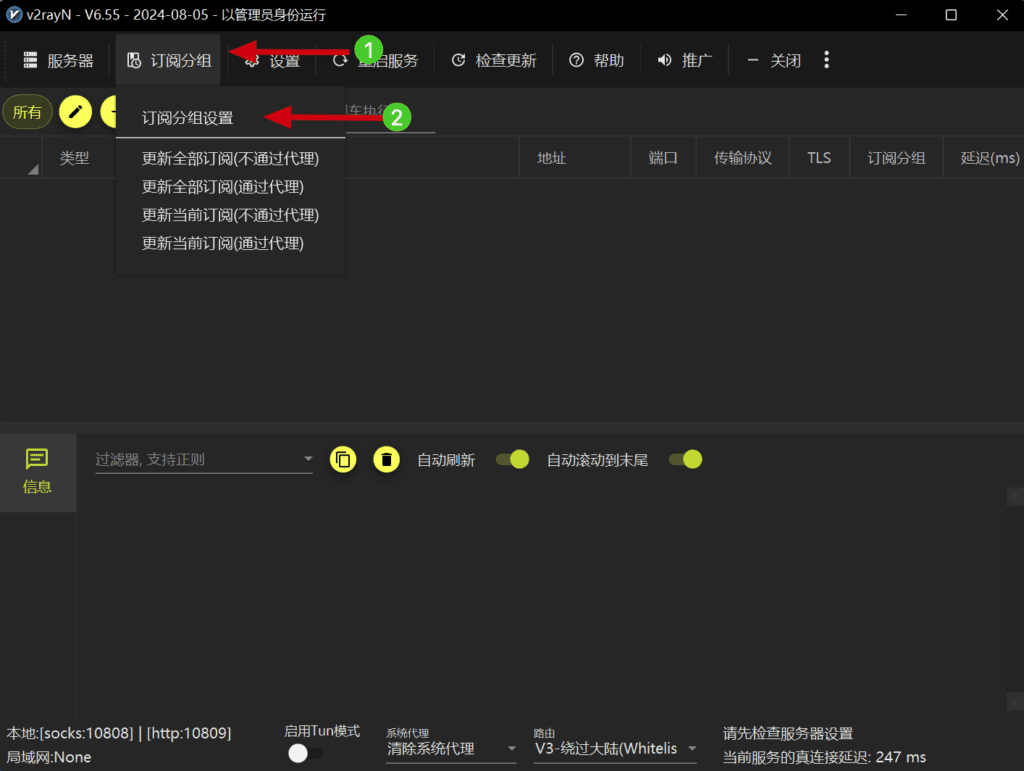This screenshot has height=771, width=1024.
Task: Open the 推广 menu
Action: pyautogui.click(x=684, y=61)
